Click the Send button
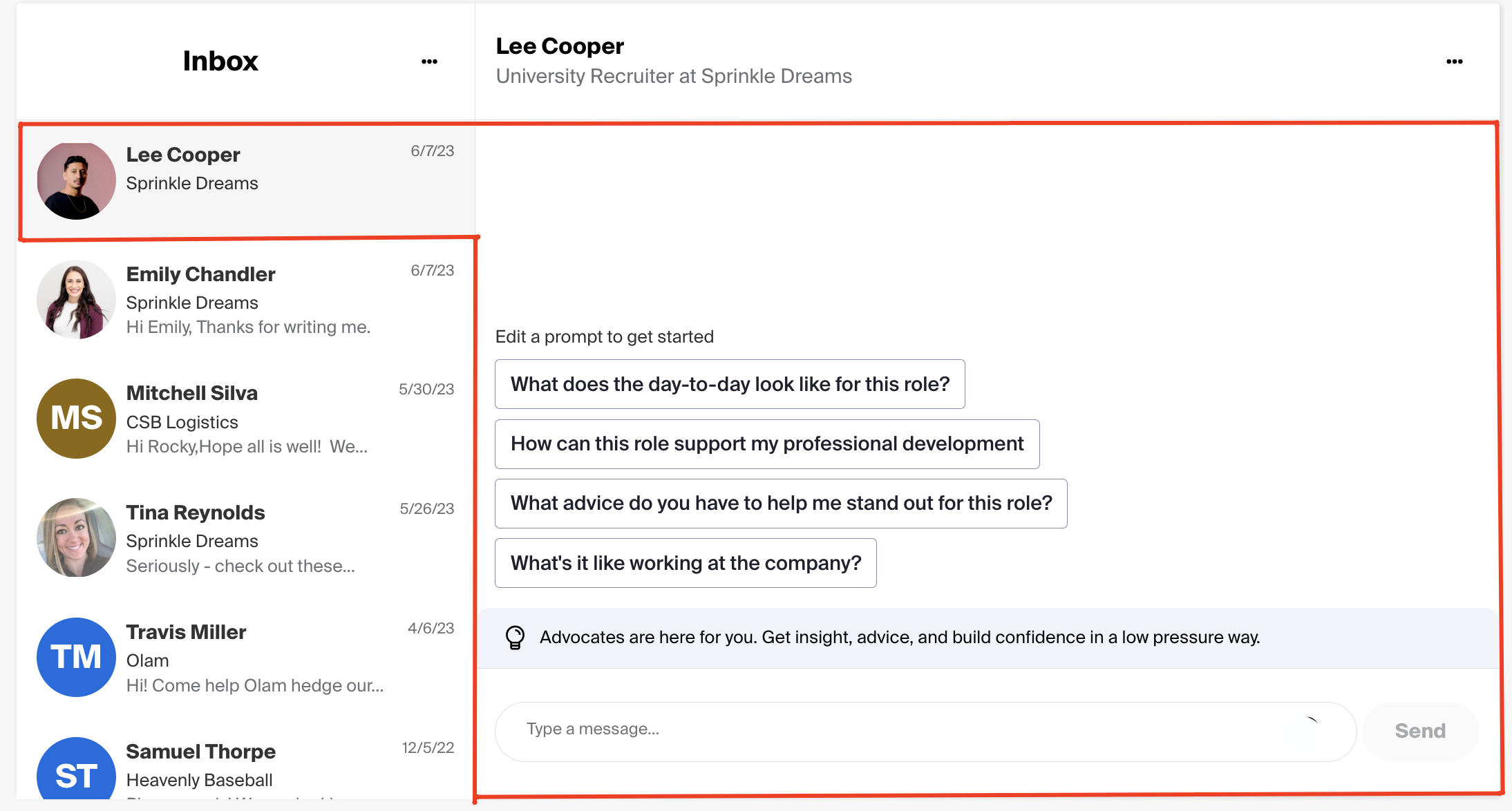The image size is (1512, 811). [1420, 731]
